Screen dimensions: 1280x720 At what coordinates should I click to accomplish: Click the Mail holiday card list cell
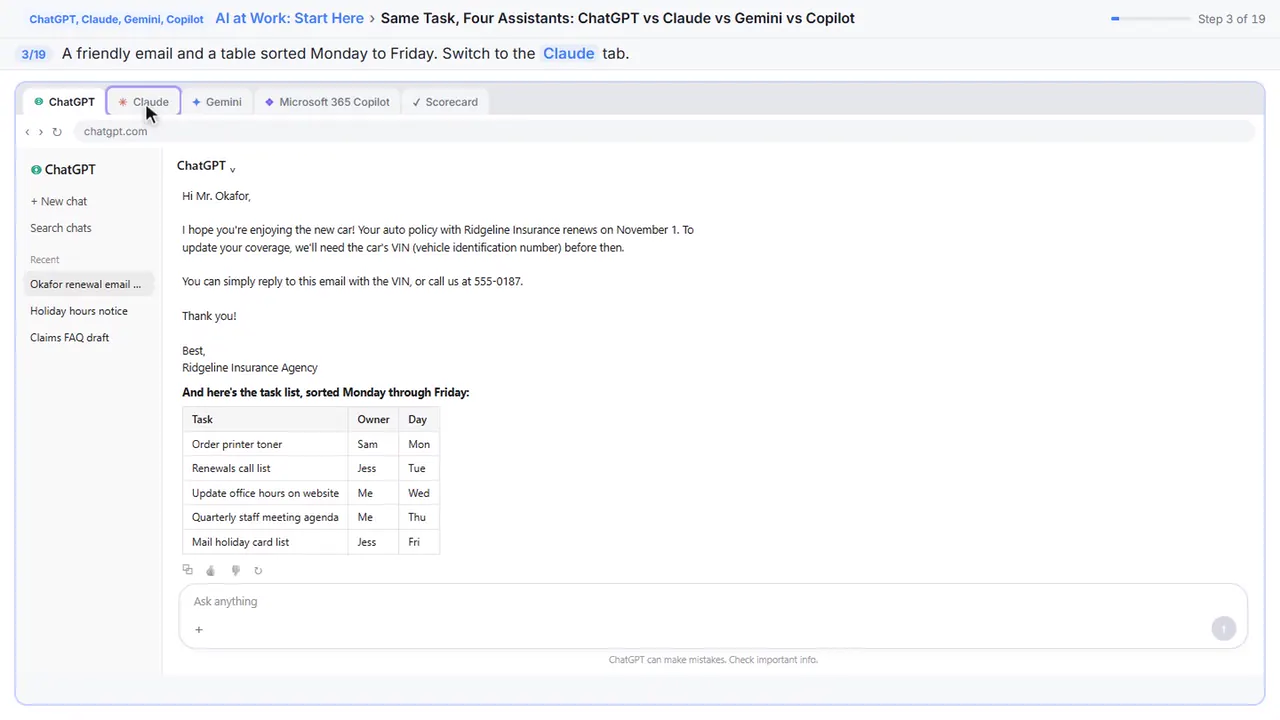pos(265,542)
